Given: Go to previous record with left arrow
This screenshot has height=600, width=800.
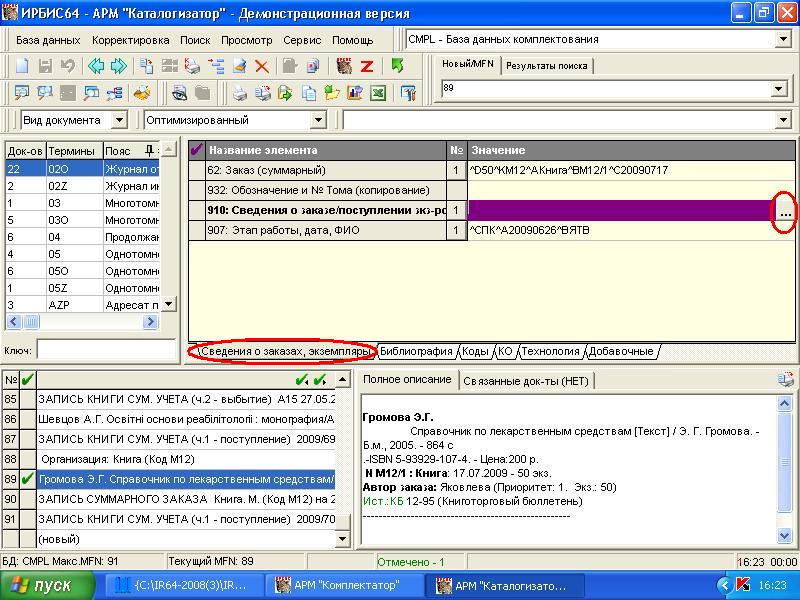Looking at the screenshot, I should click(96, 66).
